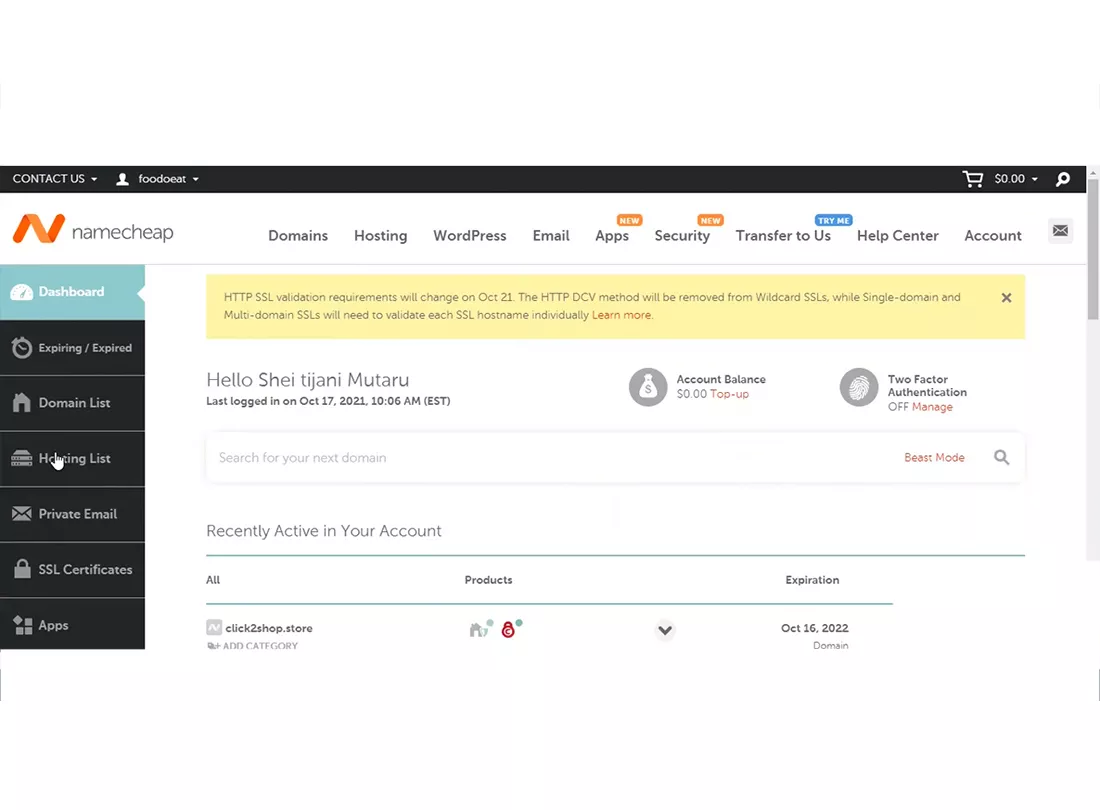Click the Domain List house icon
The height and width of the screenshot is (810, 1100).
pos(22,403)
